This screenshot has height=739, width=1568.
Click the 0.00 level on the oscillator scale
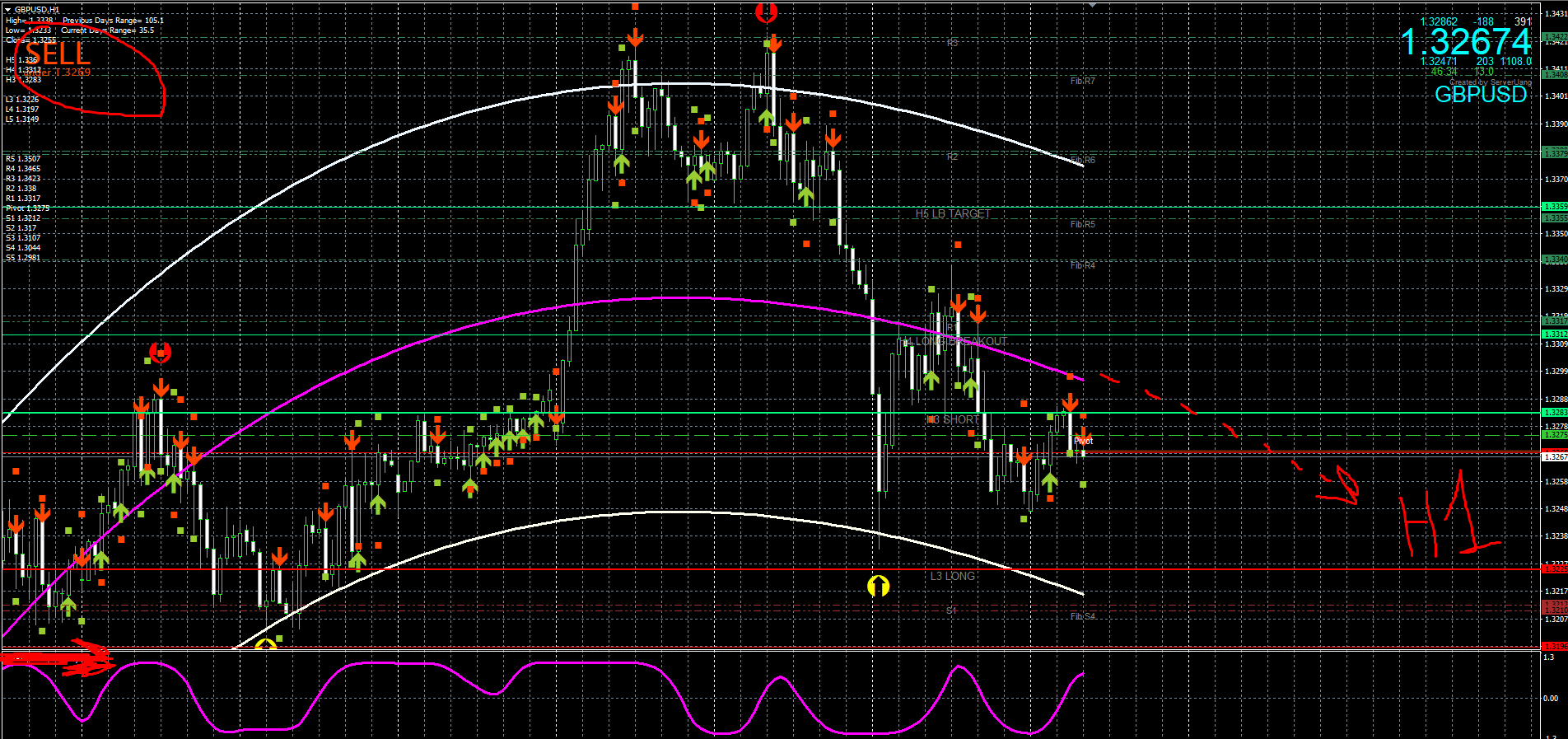click(1551, 699)
